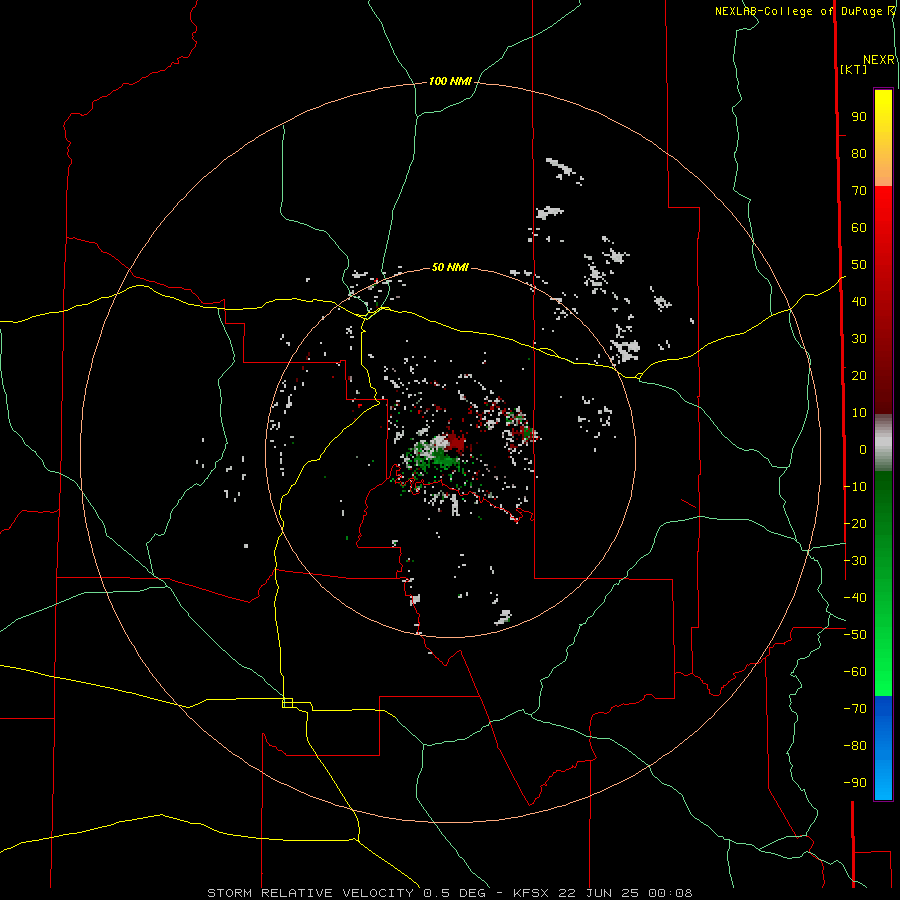Click the 00:08 timestamp in footer
The image size is (900, 900).
[x=670, y=893]
